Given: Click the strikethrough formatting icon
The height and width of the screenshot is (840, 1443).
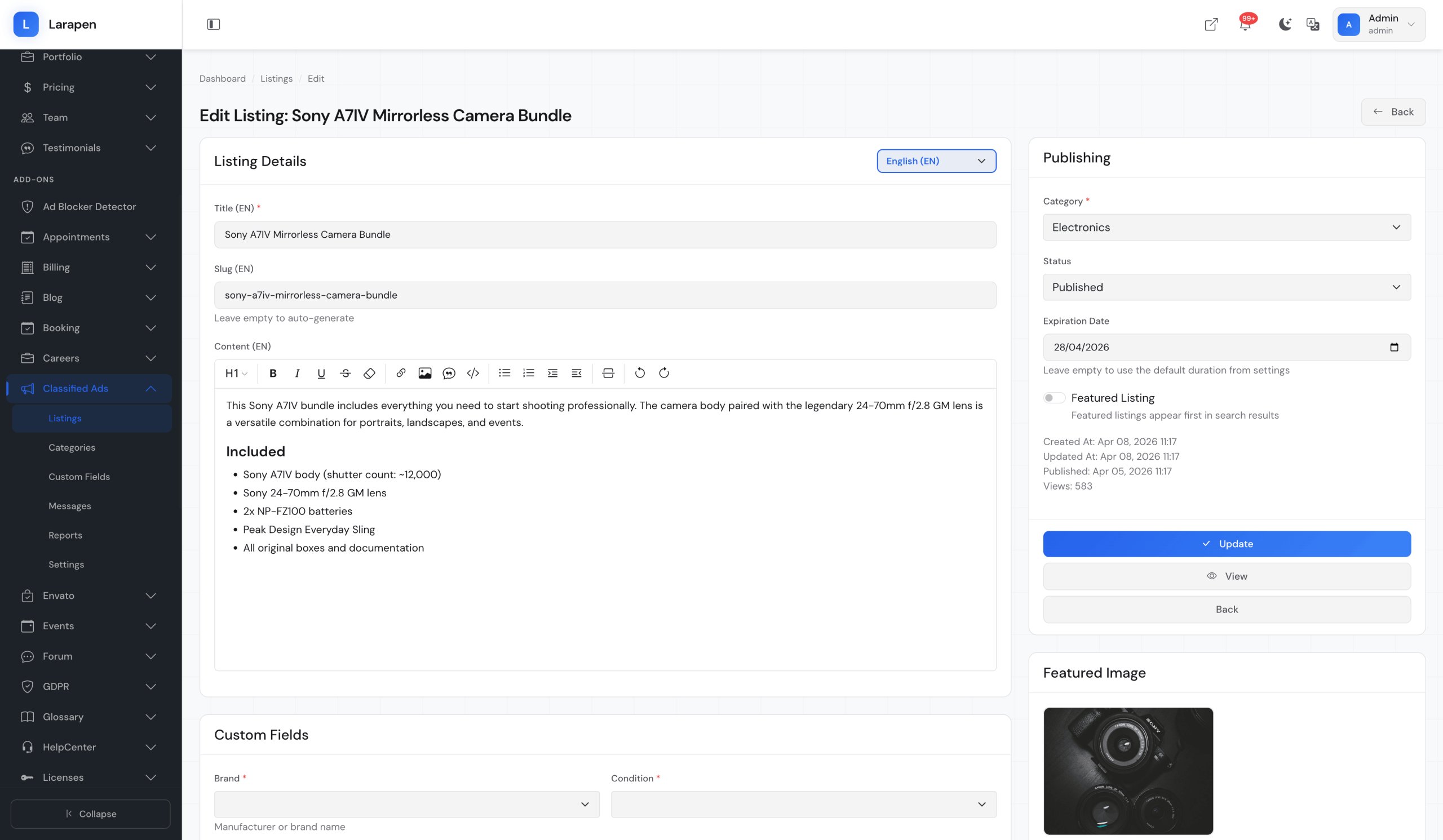Looking at the screenshot, I should (346, 373).
